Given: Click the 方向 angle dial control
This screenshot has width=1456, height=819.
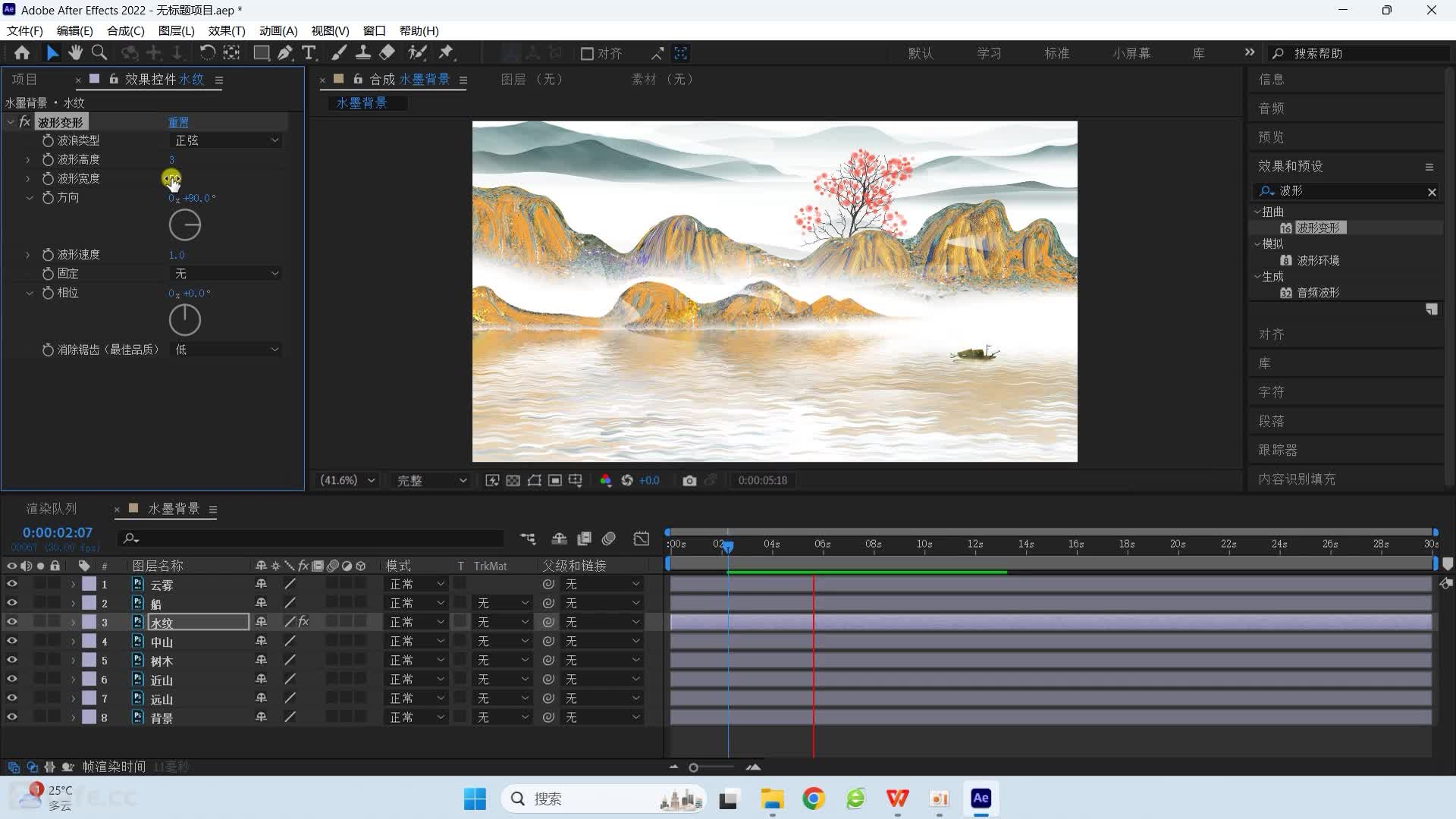Looking at the screenshot, I should [x=184, y=225].
